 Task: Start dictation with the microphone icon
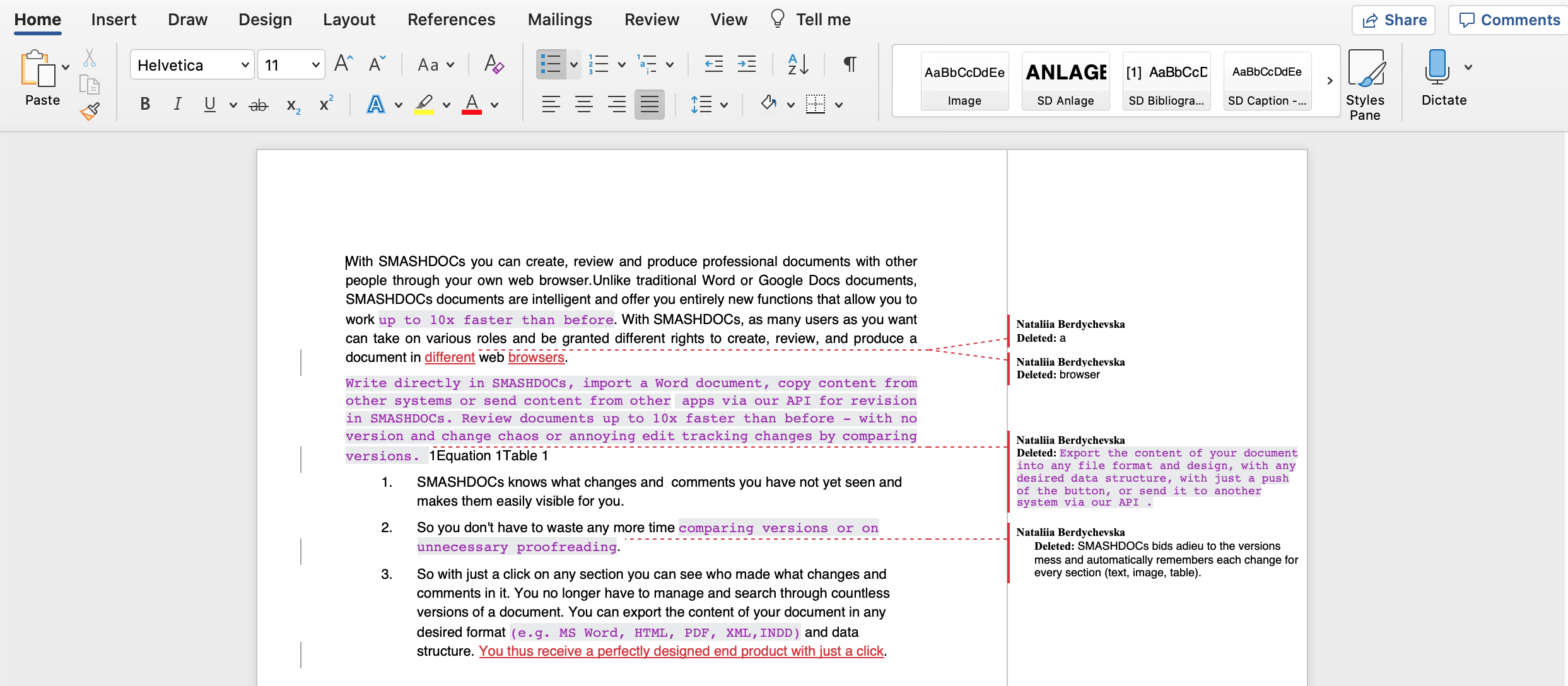pyautogui.click(x=1437, y=67)
